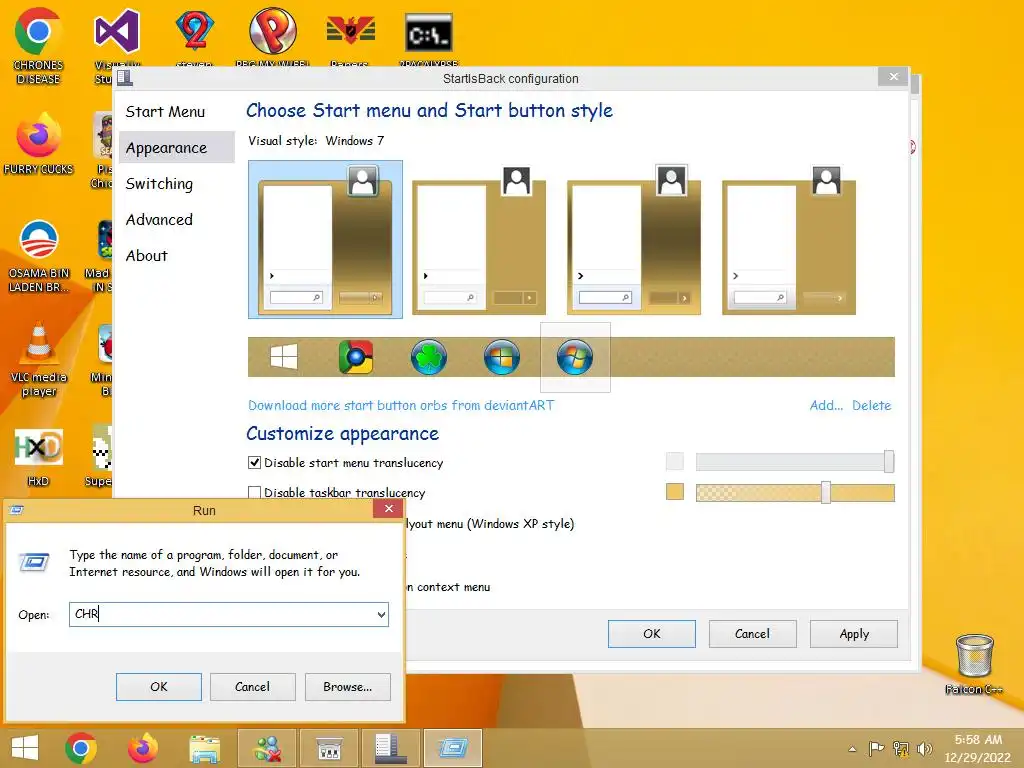Open deviantART start orbs download link
Image resolution: width=1024 pixels, height=768 pixels.
point(401,405)
